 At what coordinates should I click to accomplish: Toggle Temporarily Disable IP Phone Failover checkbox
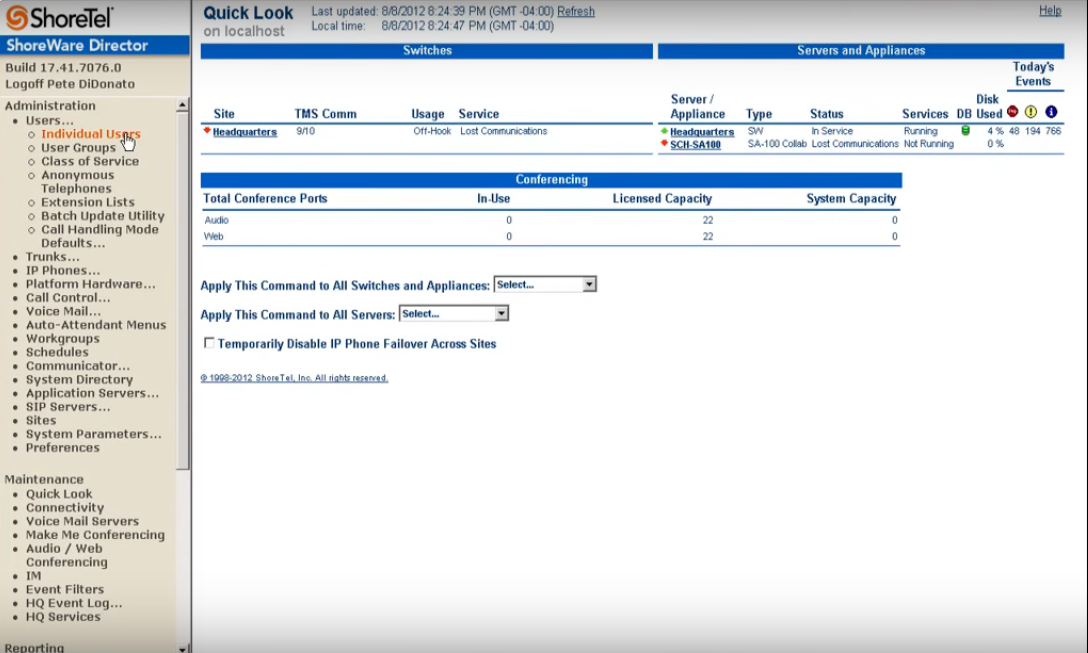(x=209, y=343)
